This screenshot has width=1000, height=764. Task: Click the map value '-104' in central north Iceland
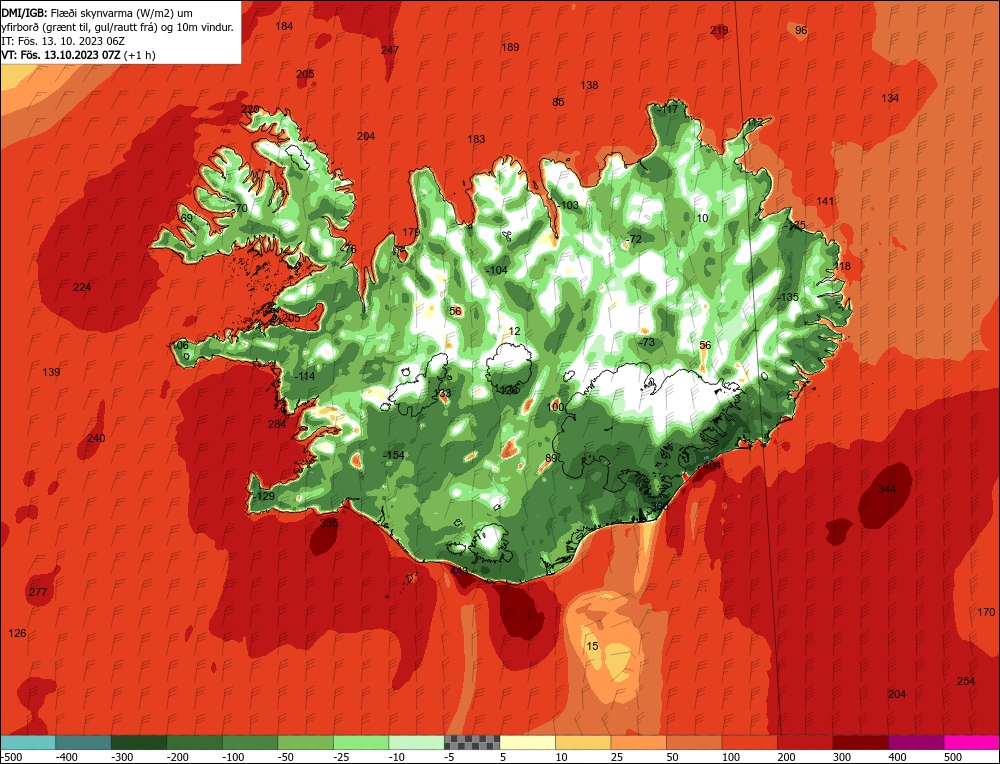[x=496, y=270]
